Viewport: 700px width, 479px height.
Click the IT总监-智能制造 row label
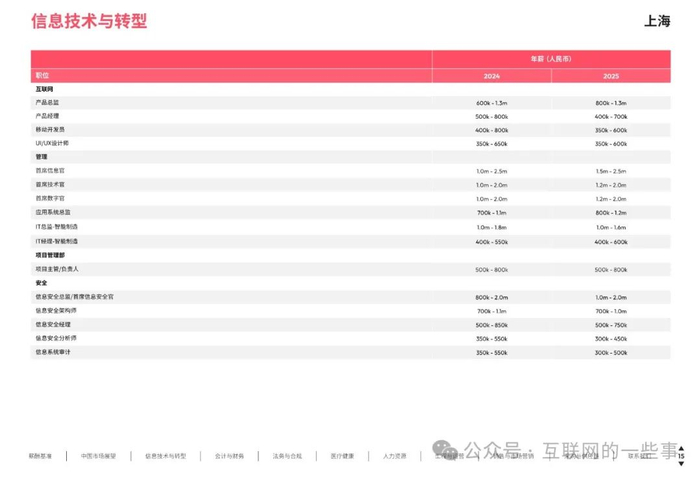57,227
